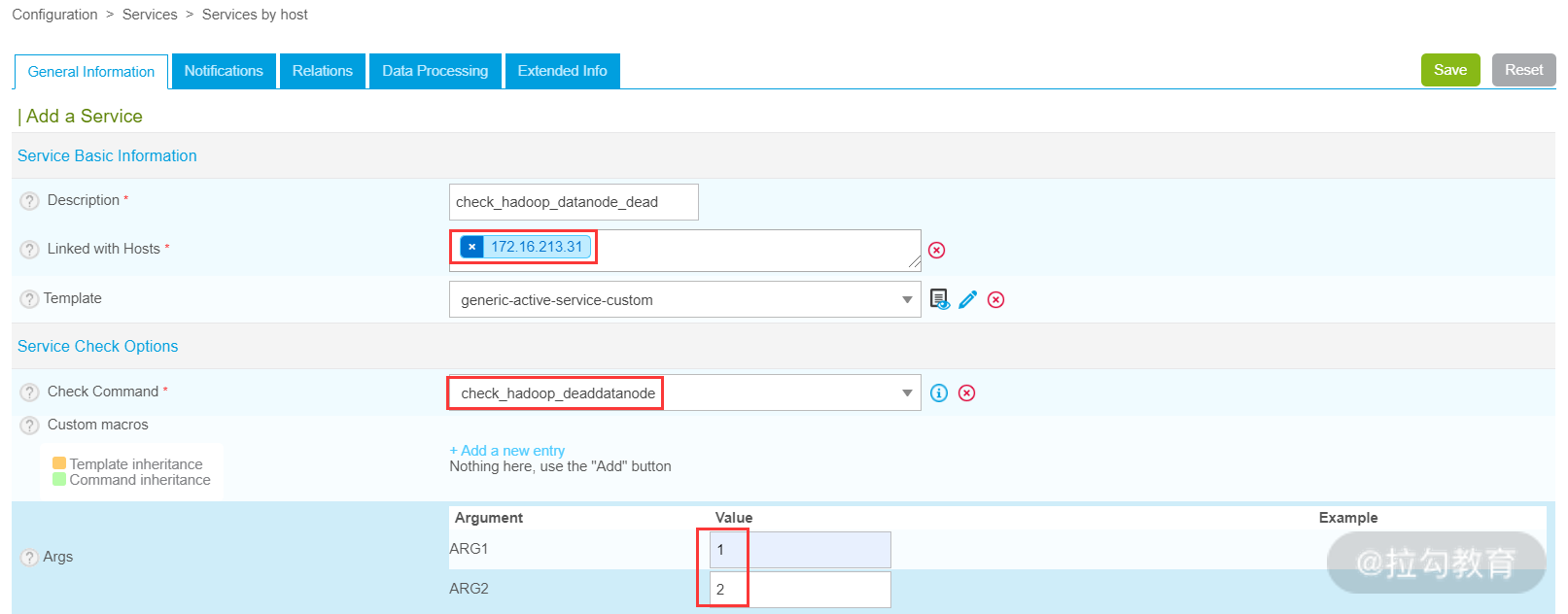Click the Value column header

734,518
